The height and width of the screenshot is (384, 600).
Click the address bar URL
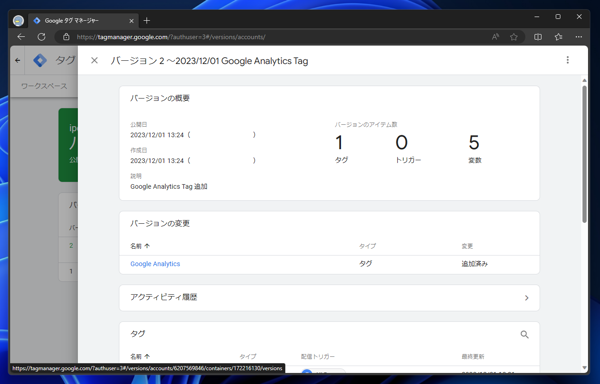click(171, 37)
